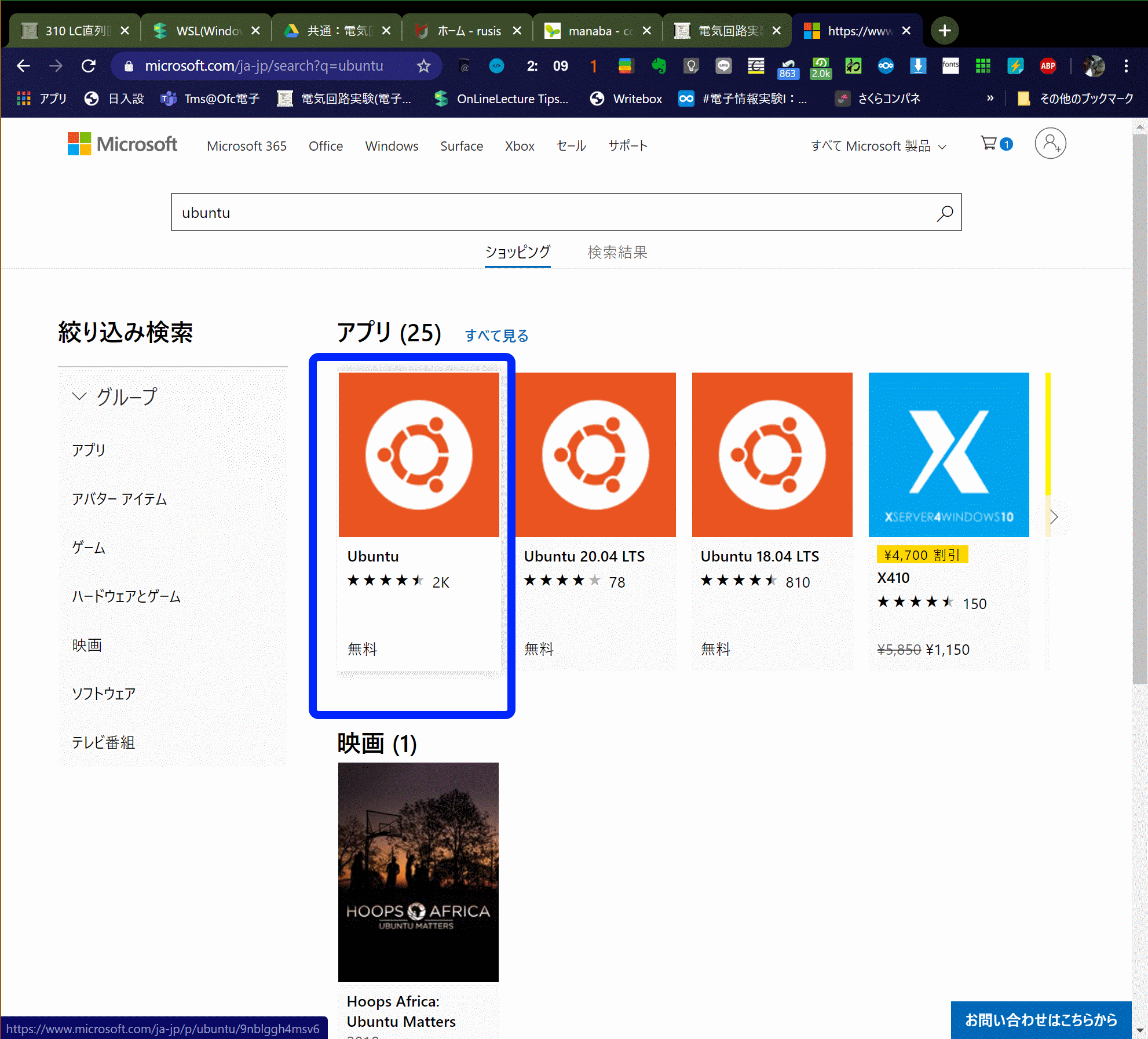Image resolution: width=1148 pixels, height=1039 pixels.
Task: Click the browser forward arrow
Action: 56,66
